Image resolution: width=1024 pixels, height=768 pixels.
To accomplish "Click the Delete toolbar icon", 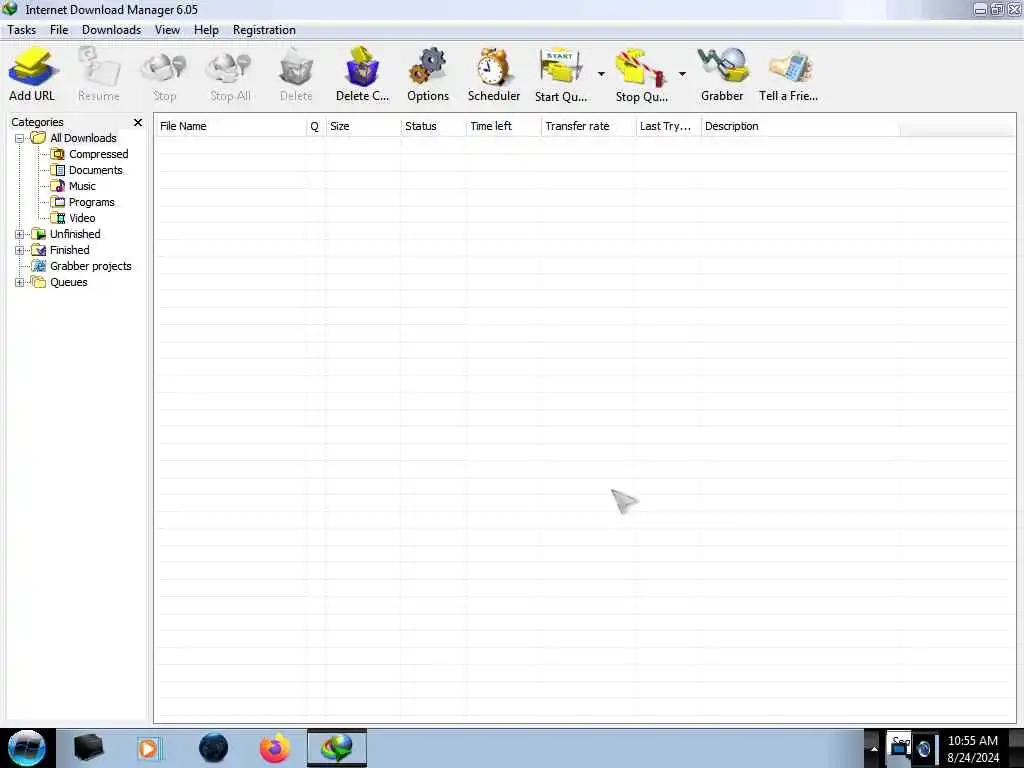I will pyautogui.click(x=296, y=74).
